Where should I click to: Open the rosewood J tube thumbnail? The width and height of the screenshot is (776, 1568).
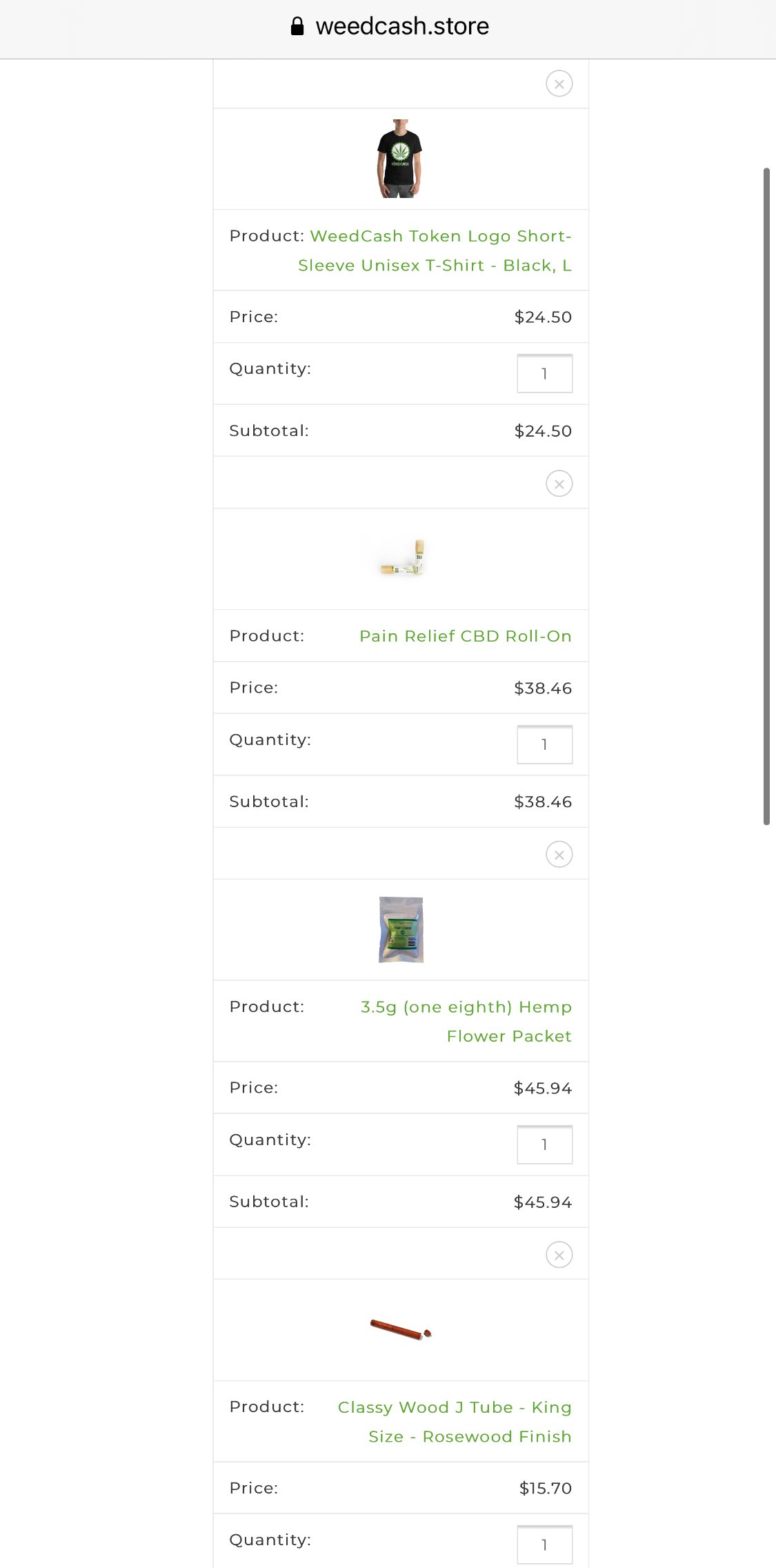tap(401, 1329)
